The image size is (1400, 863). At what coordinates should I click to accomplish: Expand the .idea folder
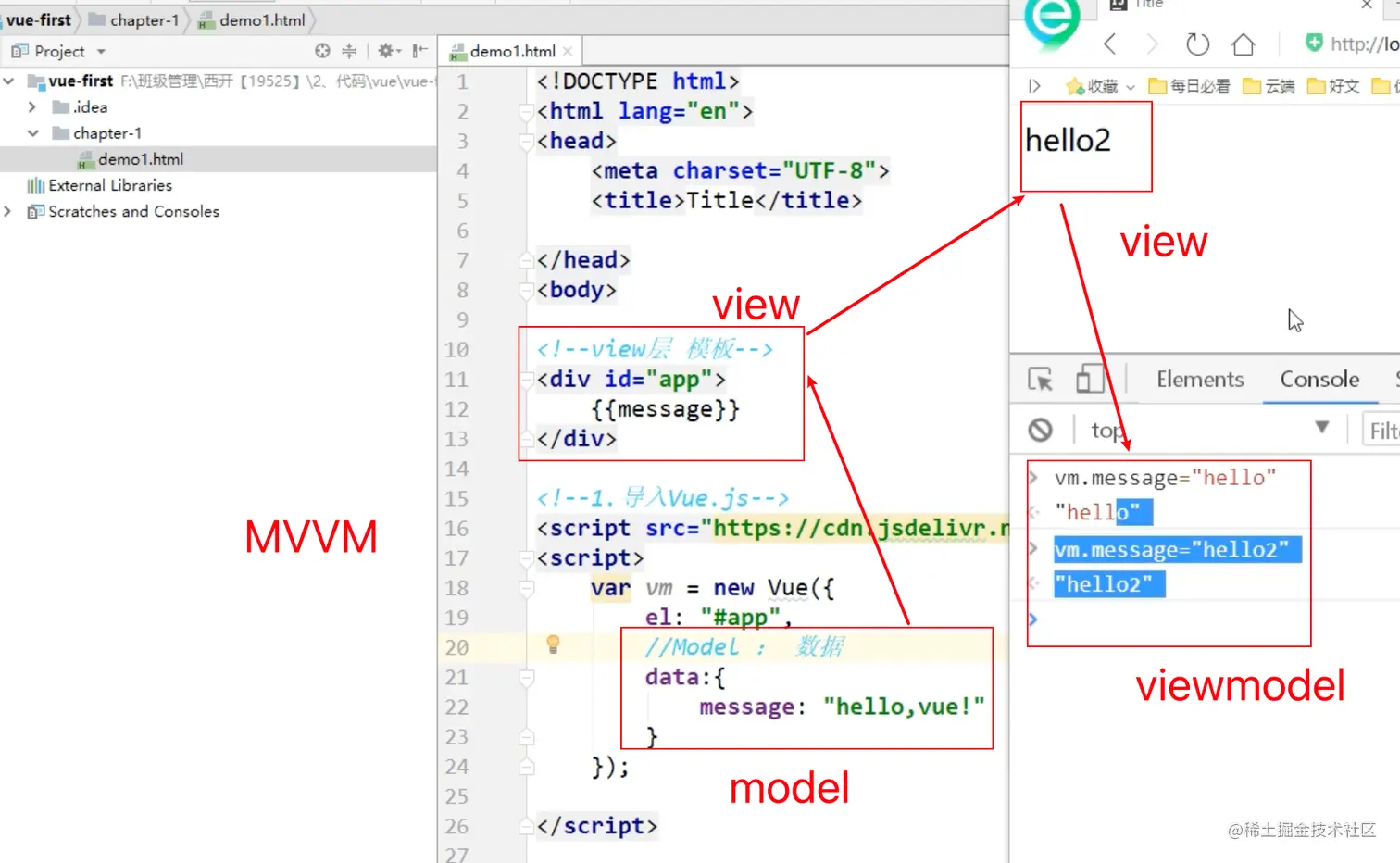click(x=32, y=107)
